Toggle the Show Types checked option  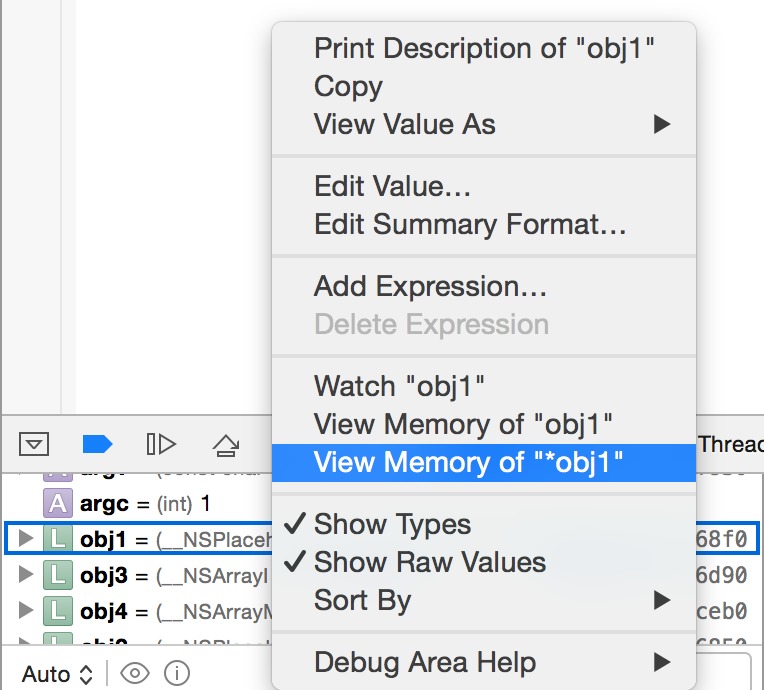click(x=392, y=524)
